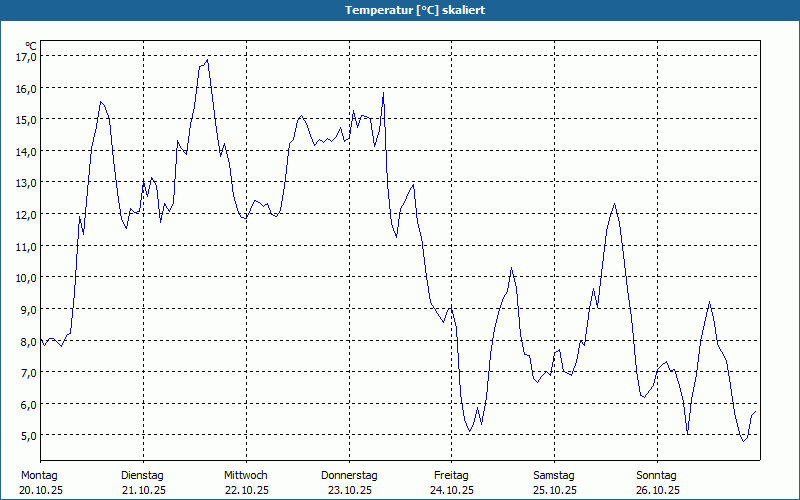Click the date 20.10.25
The width and height of the screenshot is (800, 500).
(x=41, y=491)
